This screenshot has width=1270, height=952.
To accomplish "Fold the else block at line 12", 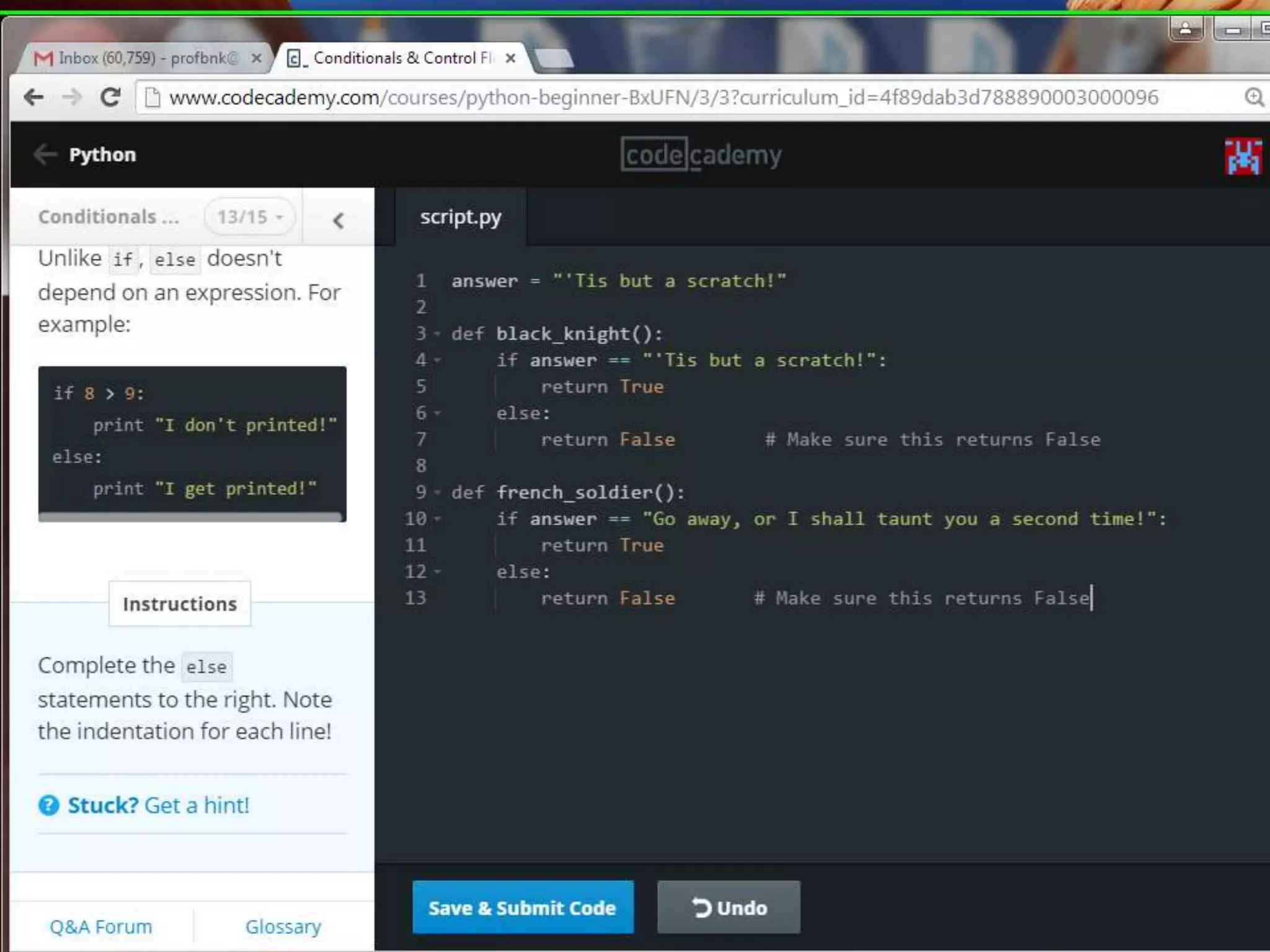I will [x=437, y=571].
